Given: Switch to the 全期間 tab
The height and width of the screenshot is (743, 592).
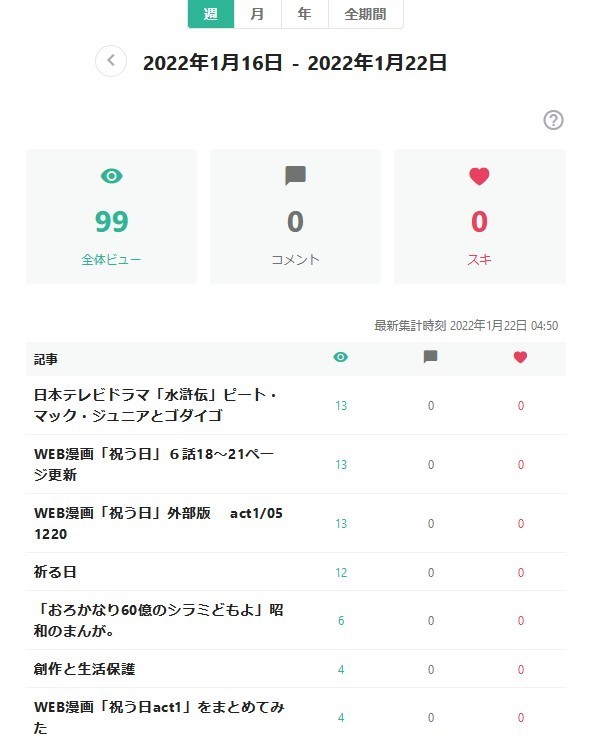Looking at the screenshot, I should coord(365,14).
